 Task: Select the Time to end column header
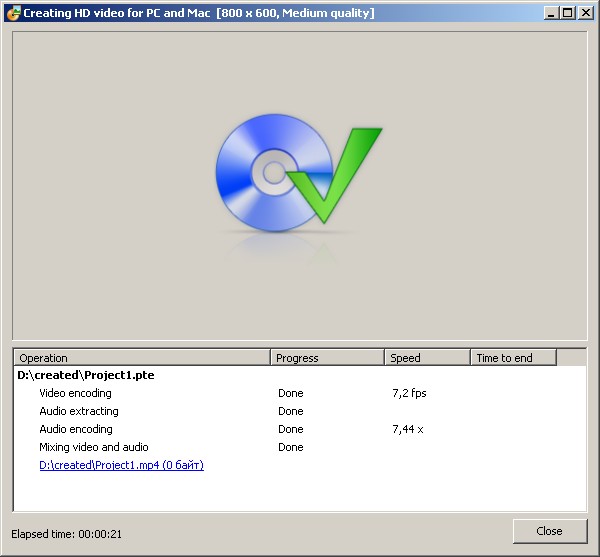(513, 358)
